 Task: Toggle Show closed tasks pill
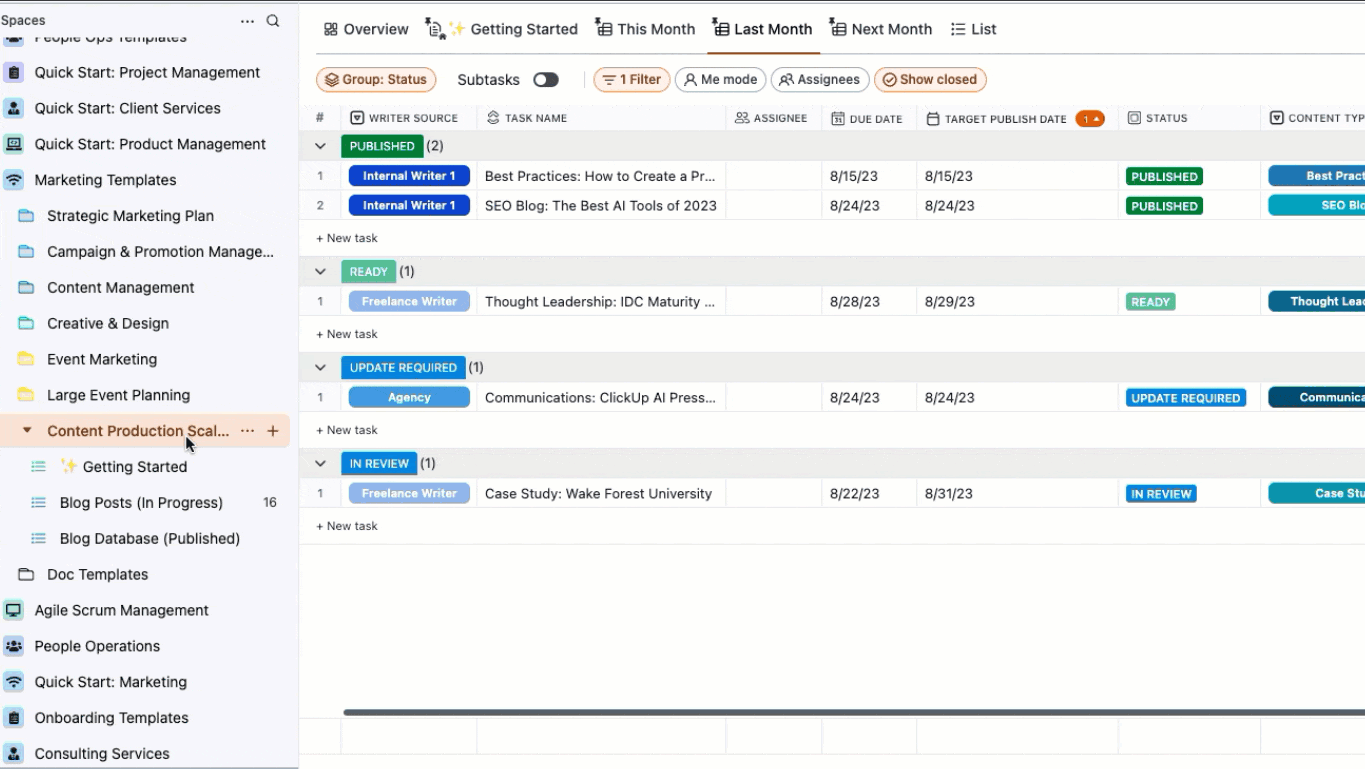pyautogui.click(x=930, y=80)
